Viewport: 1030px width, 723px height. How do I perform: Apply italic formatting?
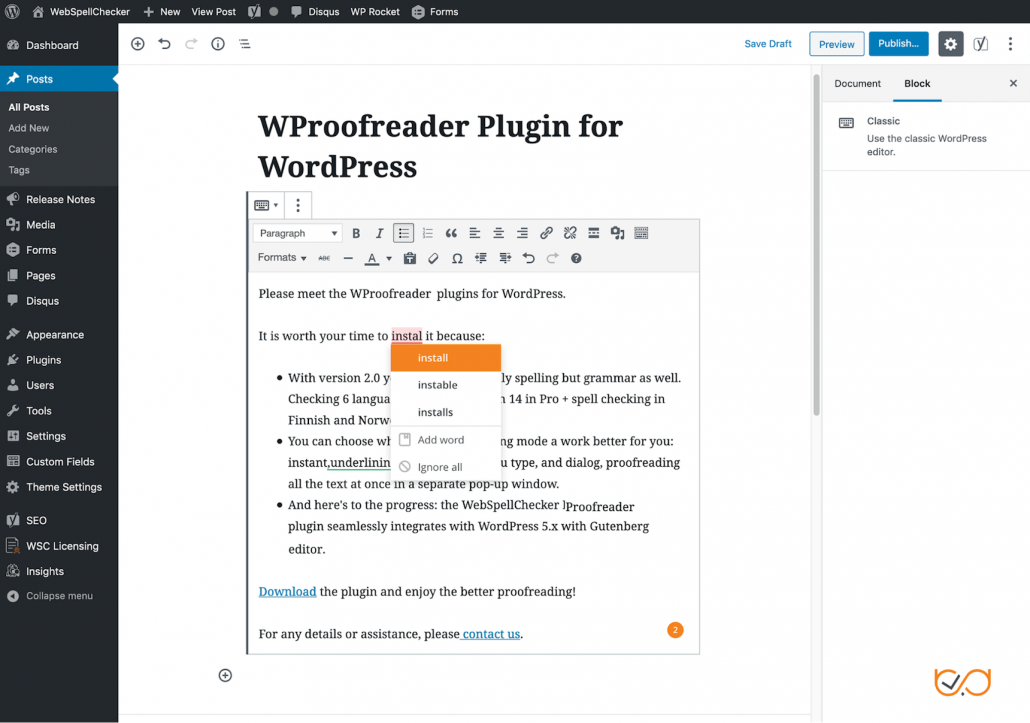(x=379, y=233)
